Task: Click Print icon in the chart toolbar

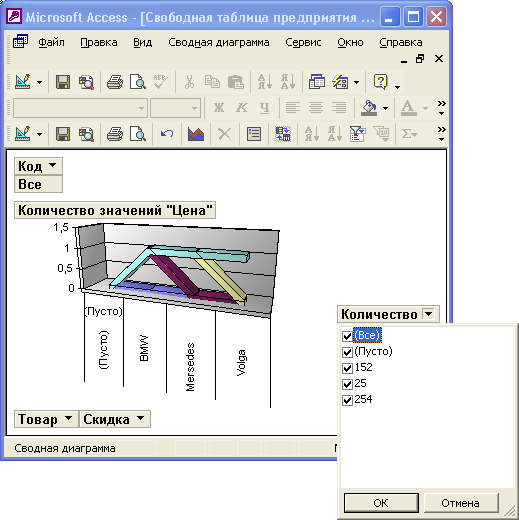Action: tap(115, 134)
